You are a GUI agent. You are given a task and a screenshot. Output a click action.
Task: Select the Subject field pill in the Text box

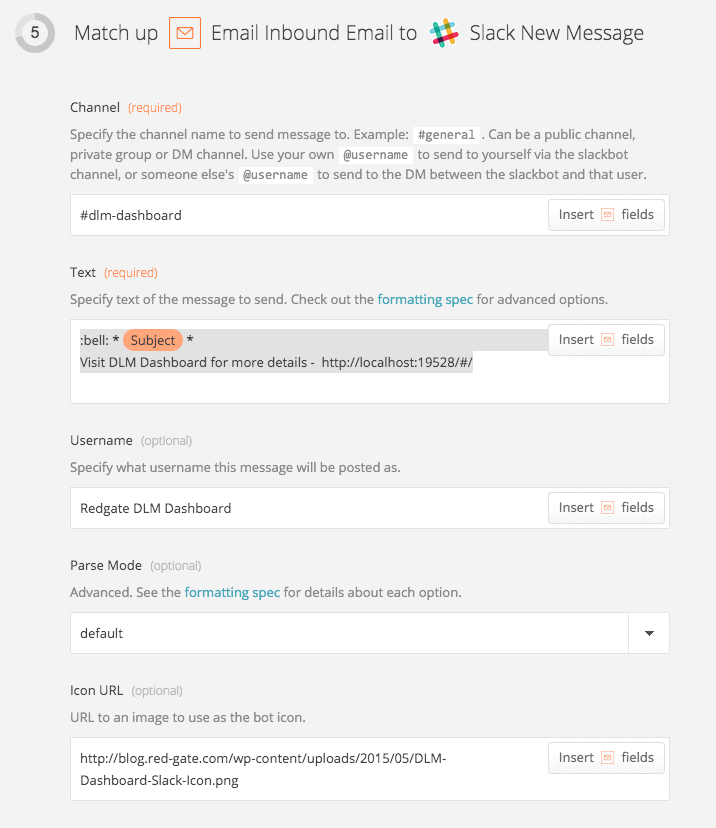click(152, 340)
